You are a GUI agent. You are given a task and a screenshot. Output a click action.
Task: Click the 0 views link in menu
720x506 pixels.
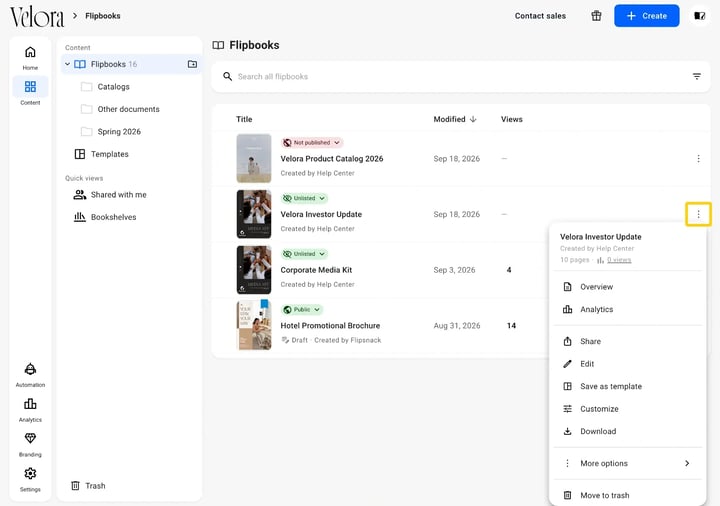(x=619, y=260)
